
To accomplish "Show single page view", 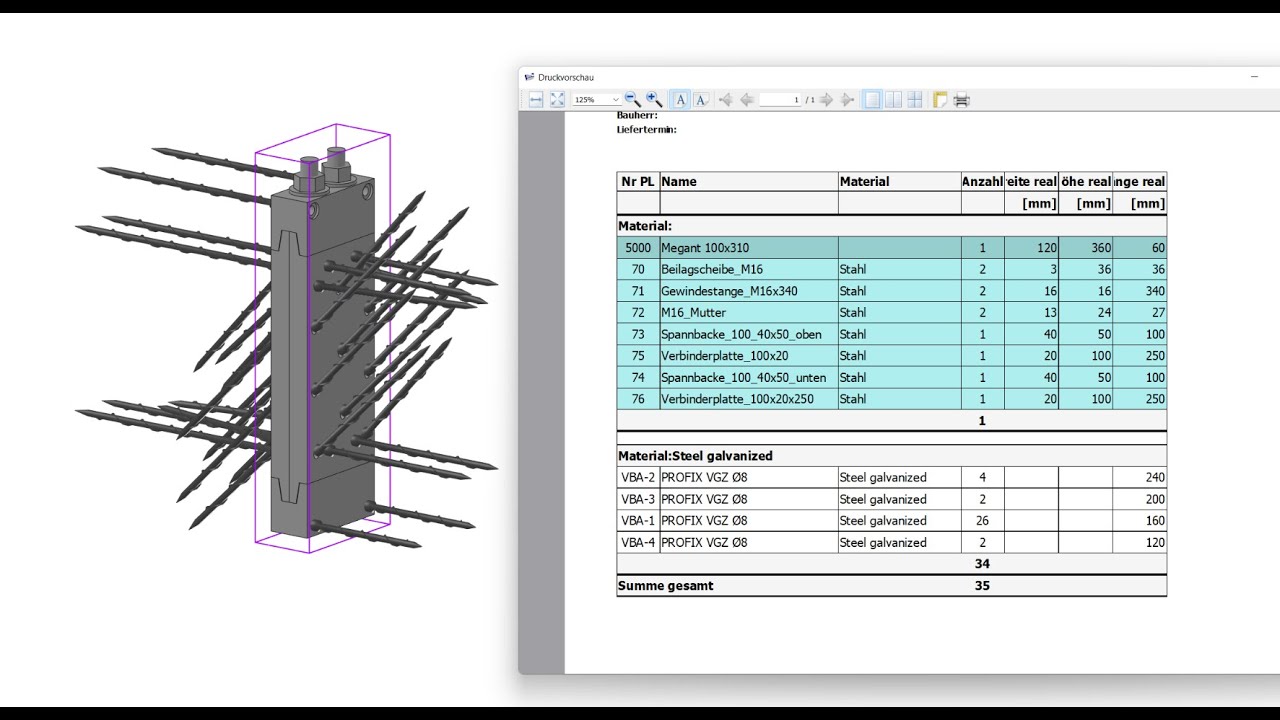I will (x=872, y=99).
